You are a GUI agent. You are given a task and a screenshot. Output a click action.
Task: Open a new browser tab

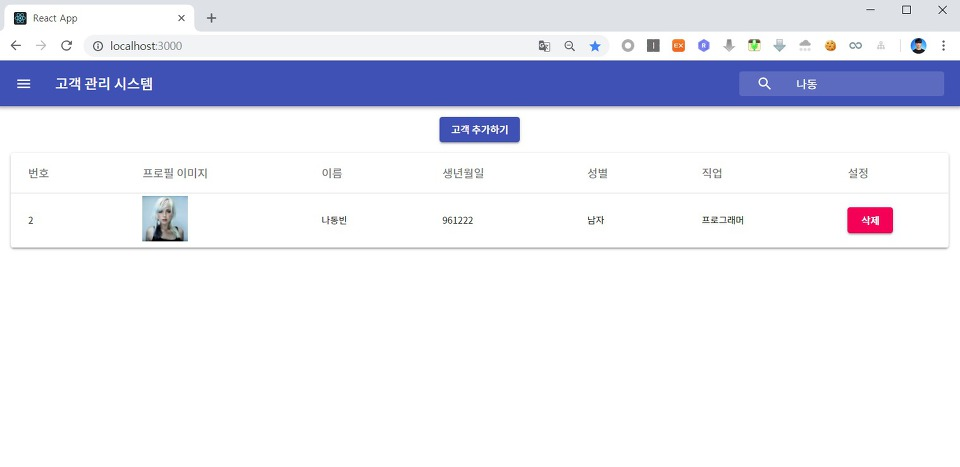[211, 18]
